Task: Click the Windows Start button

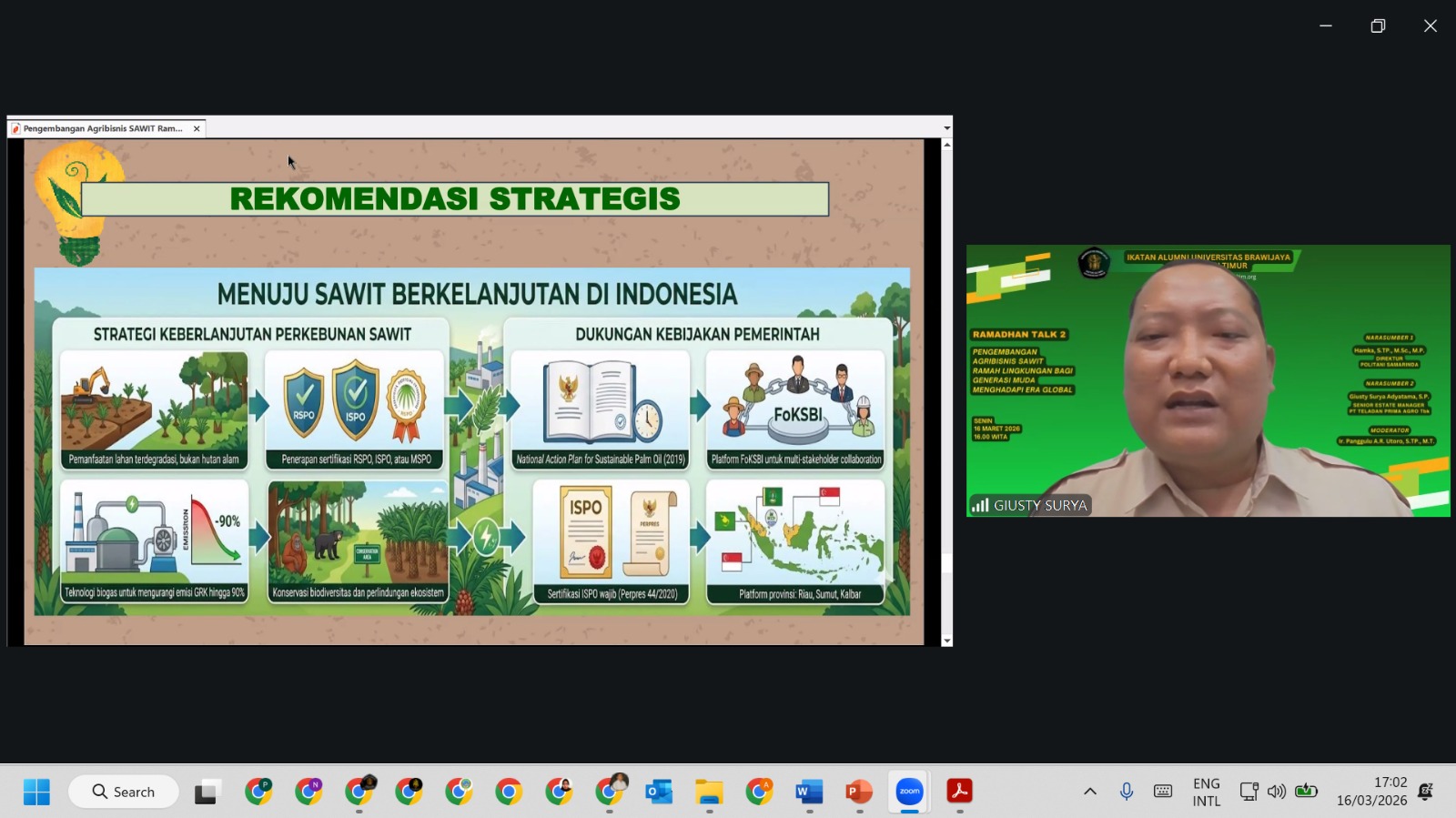Action: click(x=36, y=792)
